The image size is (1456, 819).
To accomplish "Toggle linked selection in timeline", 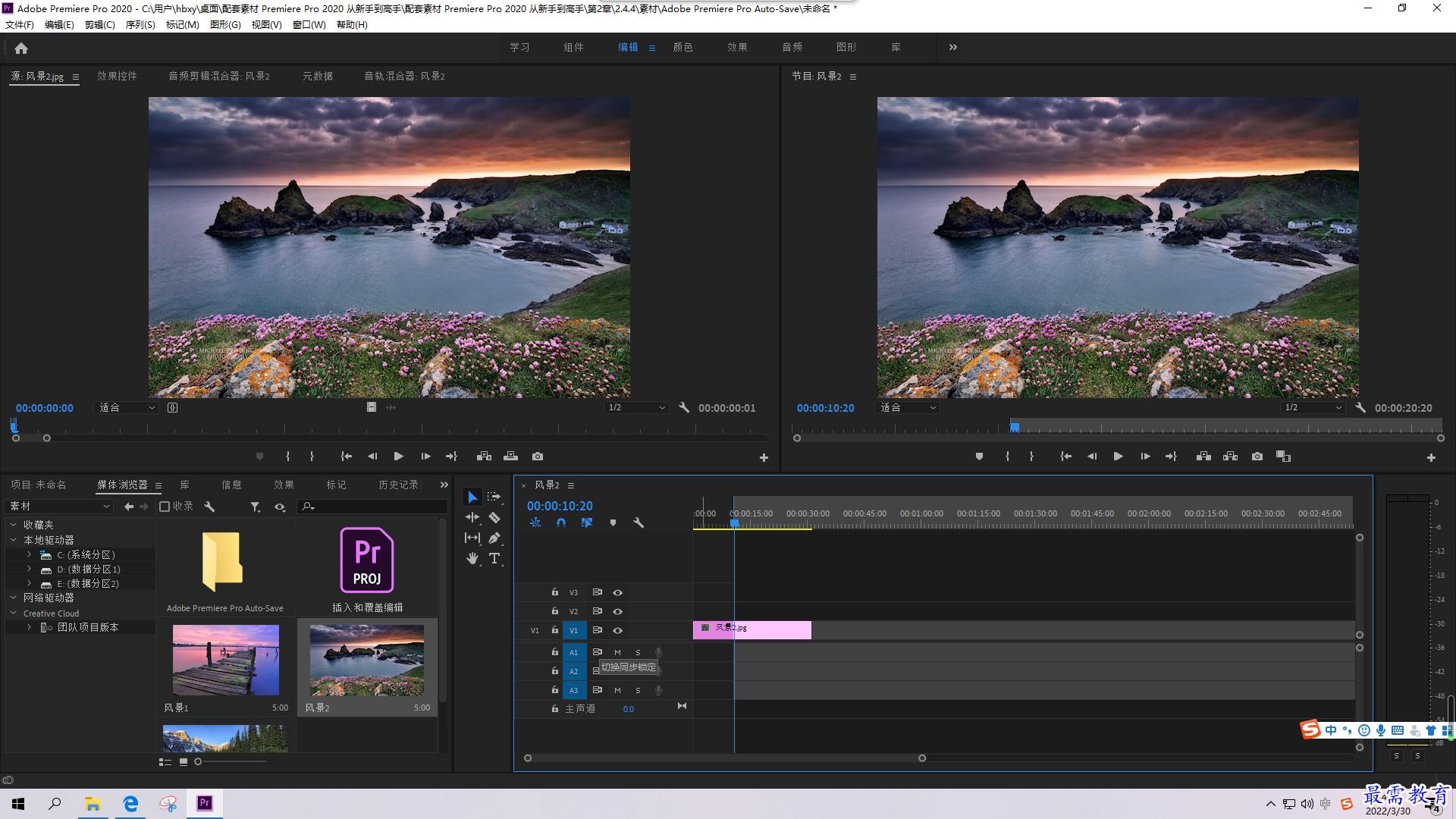I will pos(587,522).
